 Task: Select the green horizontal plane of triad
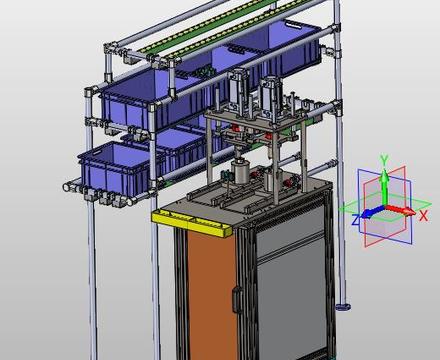[385, 208]
